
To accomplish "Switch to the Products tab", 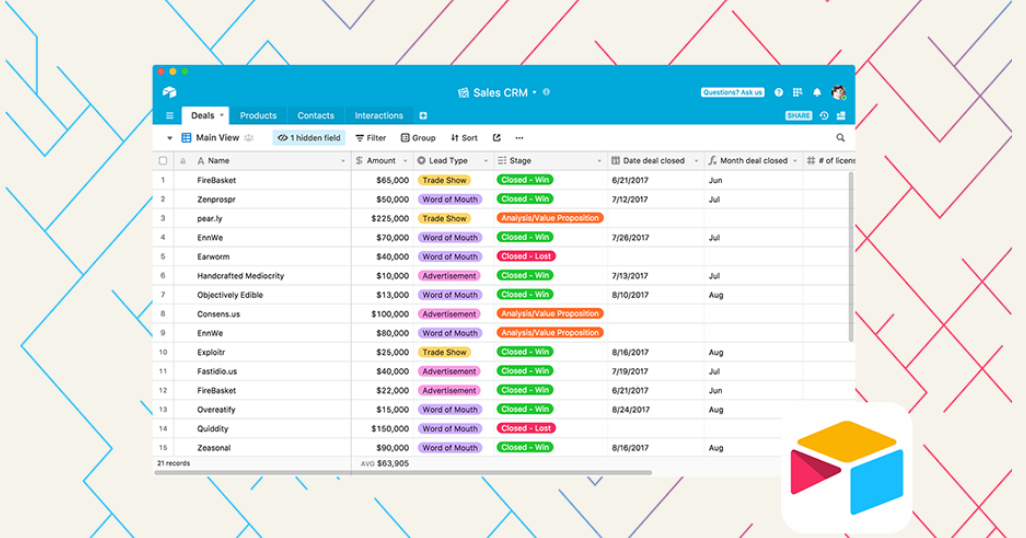I will (258, 116).
